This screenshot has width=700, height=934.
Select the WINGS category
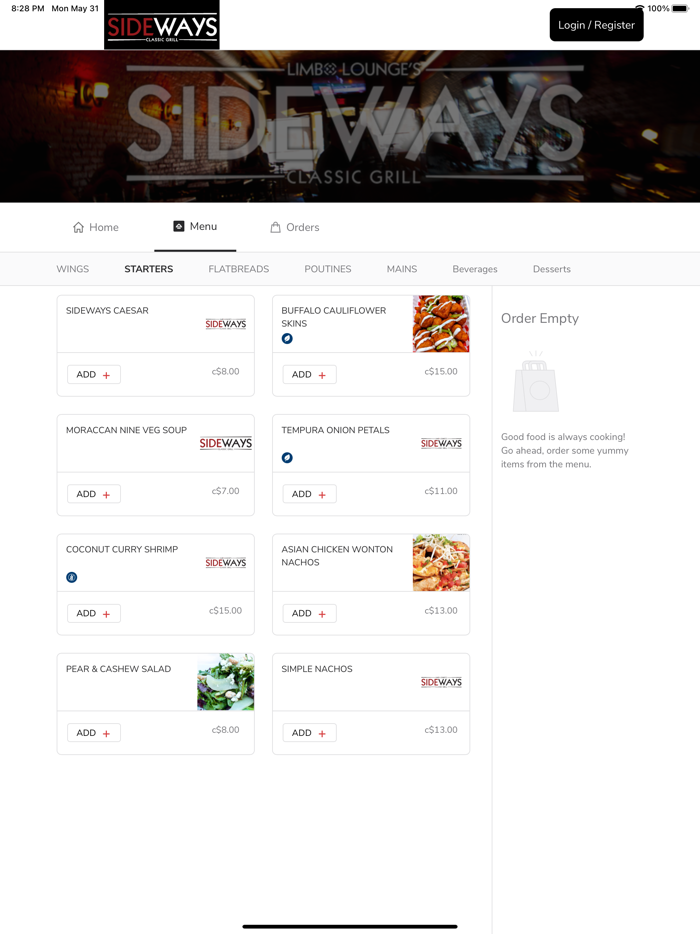point(73,269)
